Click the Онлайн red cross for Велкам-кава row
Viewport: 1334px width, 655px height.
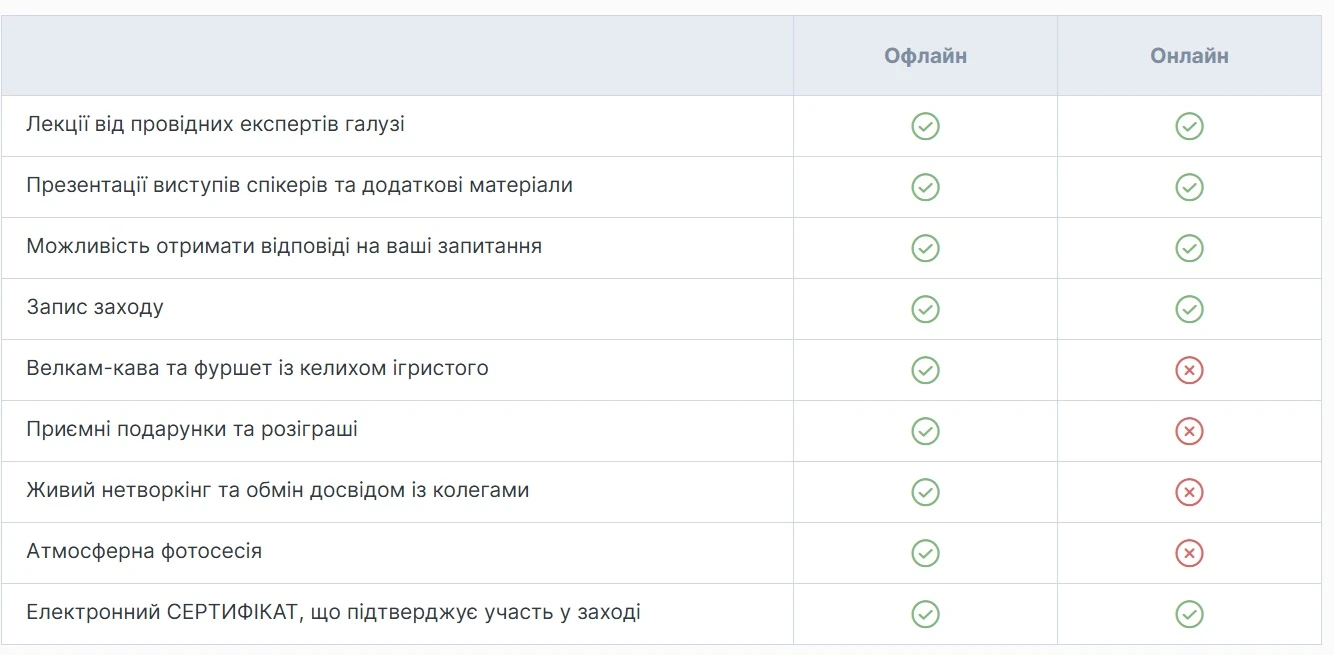click(x=1189, y=370)
